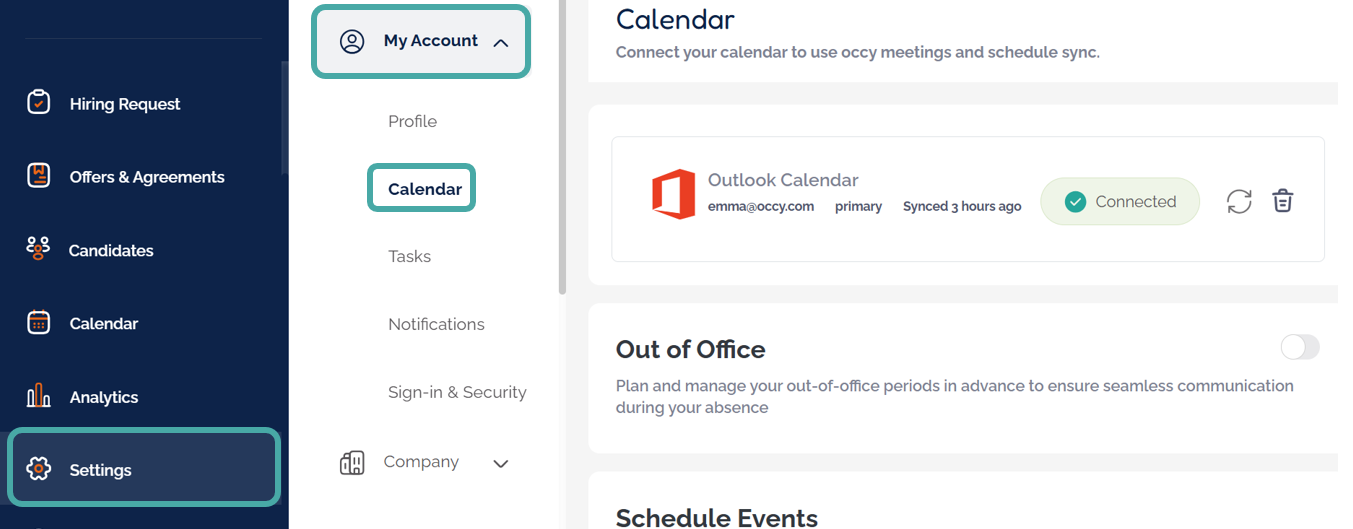Image resolution: width=1353 pixels, height=529 pixels.
Task: Click the Outlook Office logo
Action: (x=673, y=194)
